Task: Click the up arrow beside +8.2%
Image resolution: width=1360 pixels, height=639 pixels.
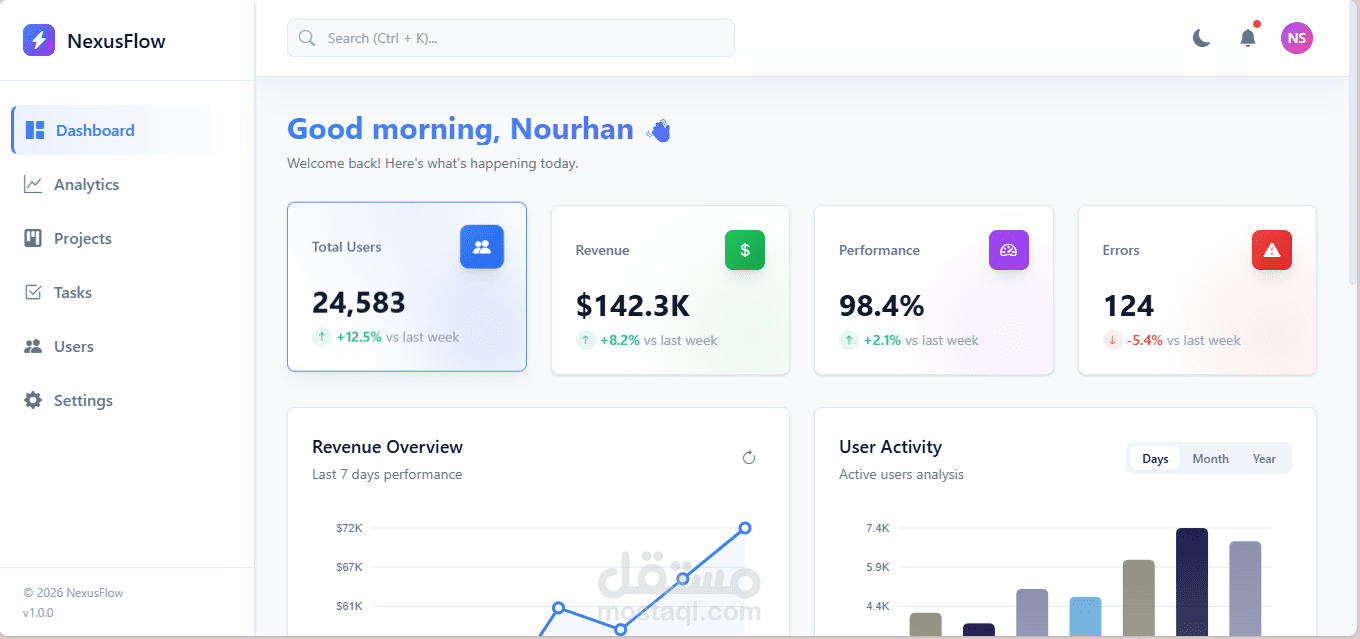Action: (x=586, y=340)
